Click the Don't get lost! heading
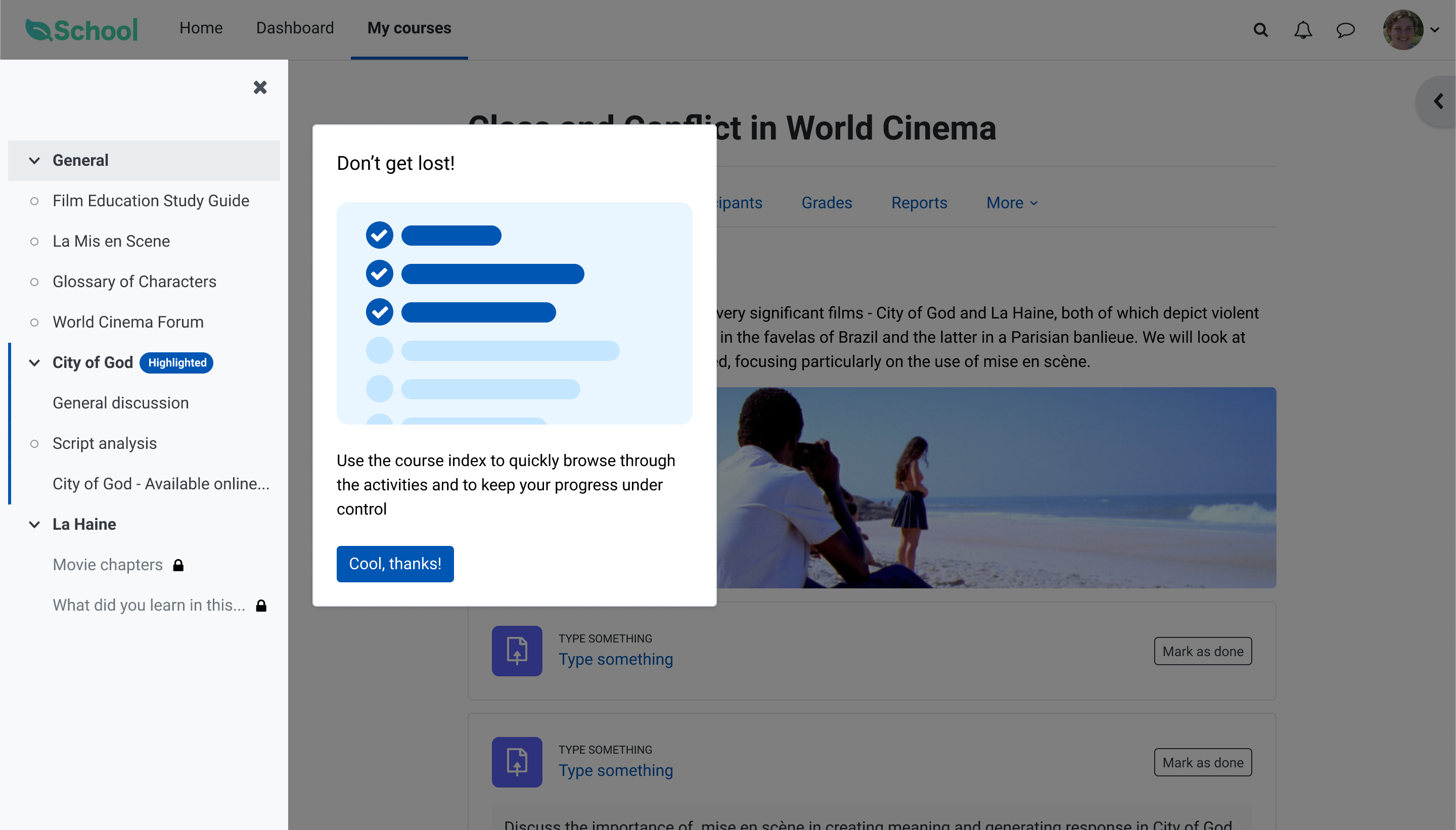1456x830 pixels. pos(396,163)
